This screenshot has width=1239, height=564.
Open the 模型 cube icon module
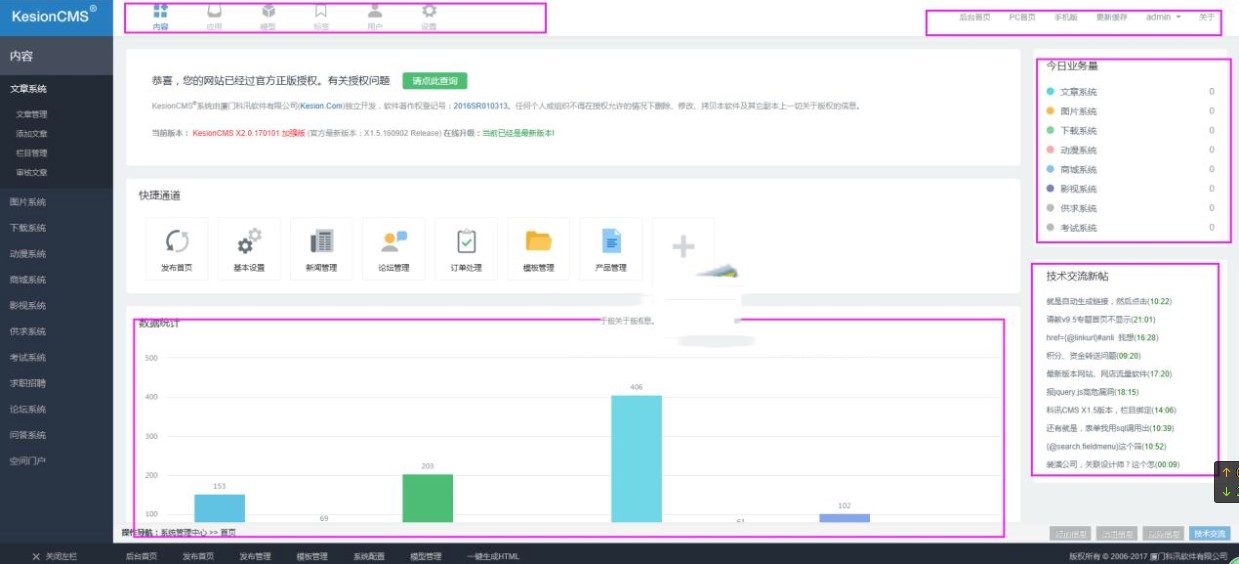pyautogui.click(x=268, y=17)
